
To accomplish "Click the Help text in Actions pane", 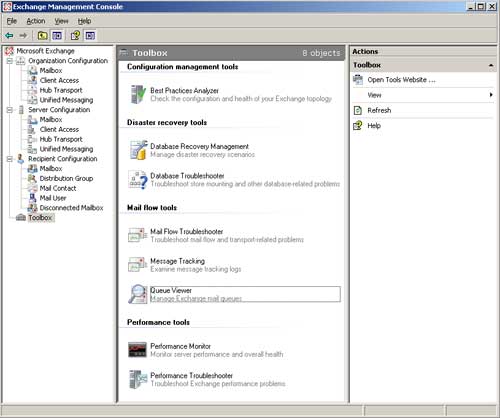I will pyautogui.click(x=374, y=126).
